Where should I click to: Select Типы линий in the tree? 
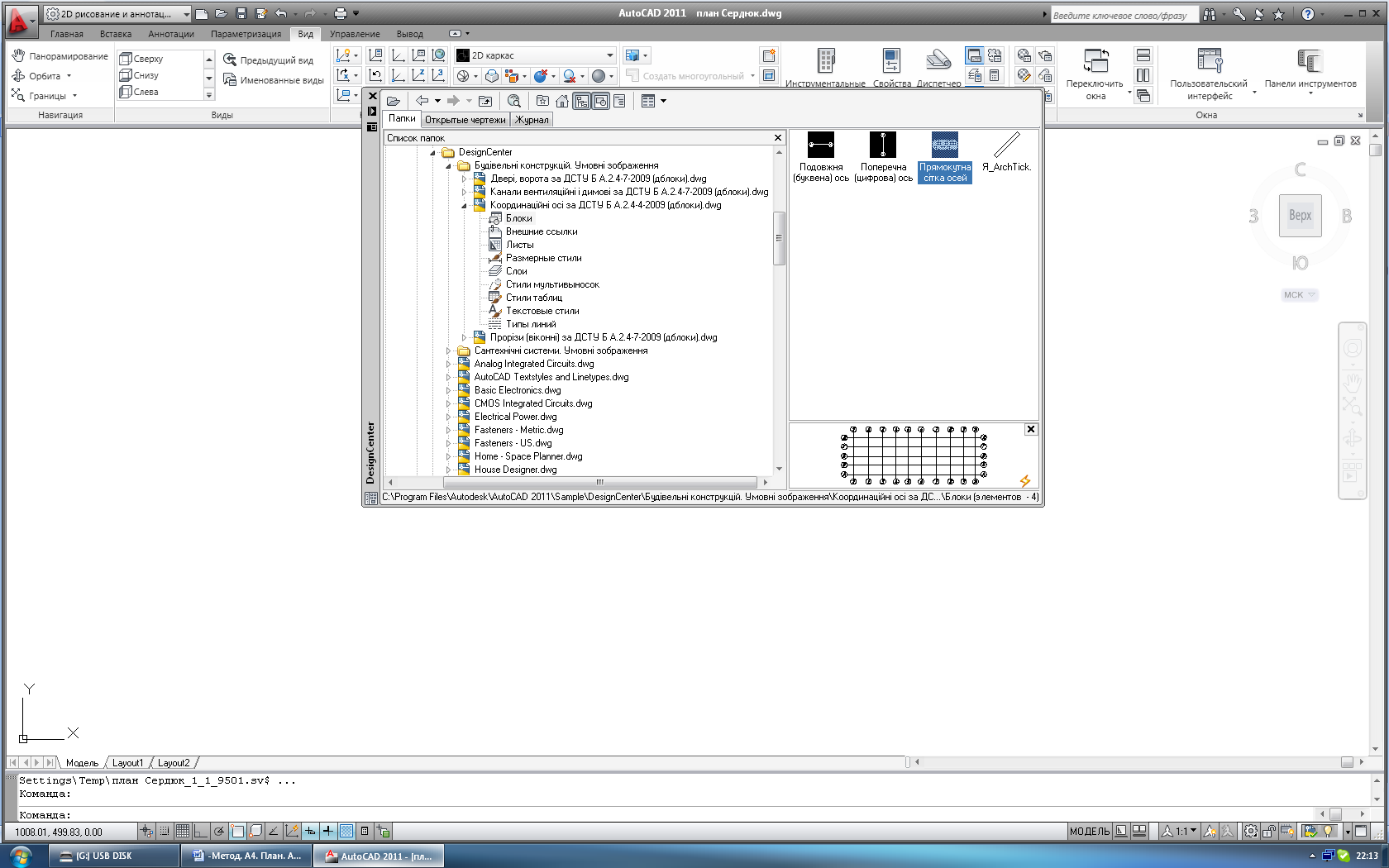[531, 324]
